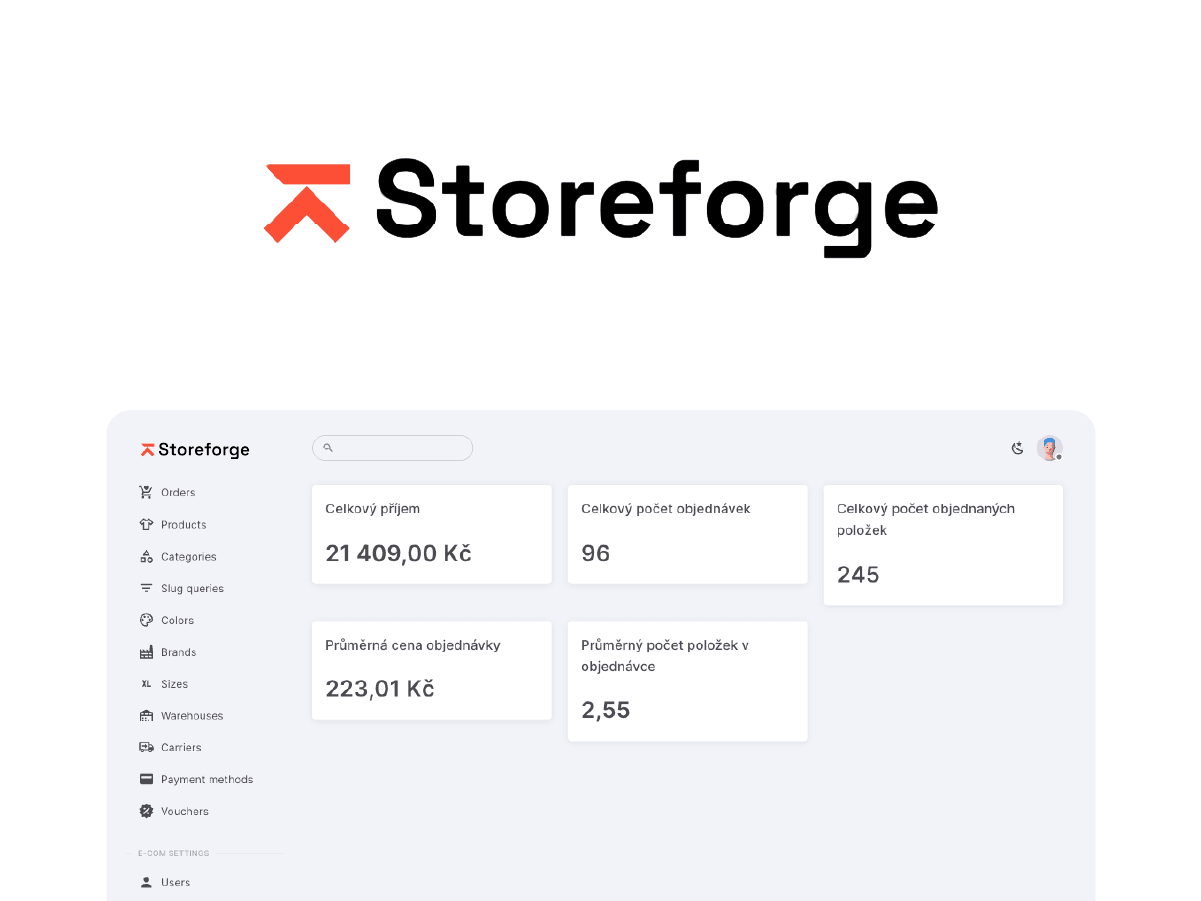Click the magnifying glass in the search bar
Image resolution: width=1201 pixels, height=901 pixels.
328,447
